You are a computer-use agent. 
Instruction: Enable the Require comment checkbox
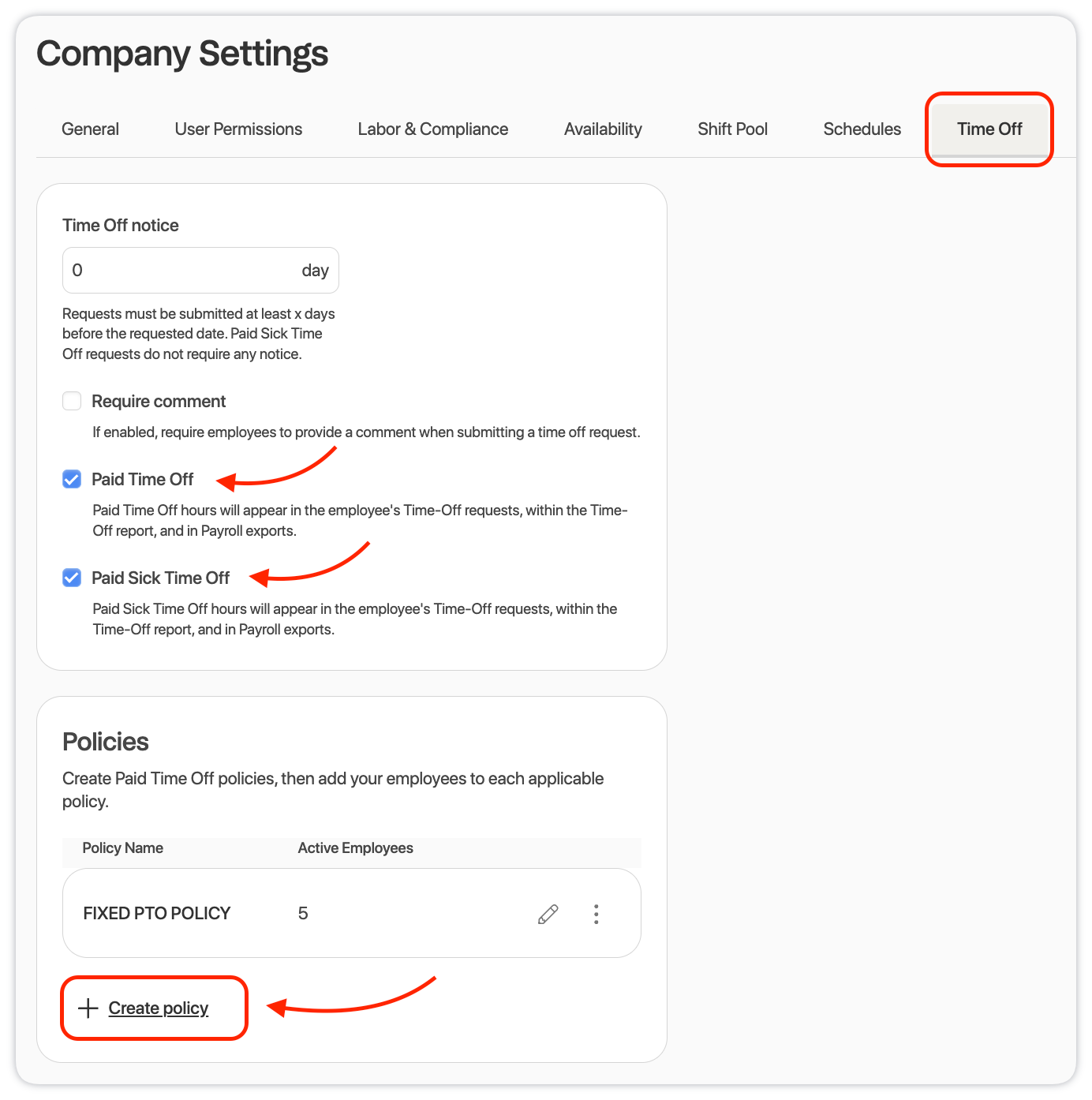pos(71,401)
